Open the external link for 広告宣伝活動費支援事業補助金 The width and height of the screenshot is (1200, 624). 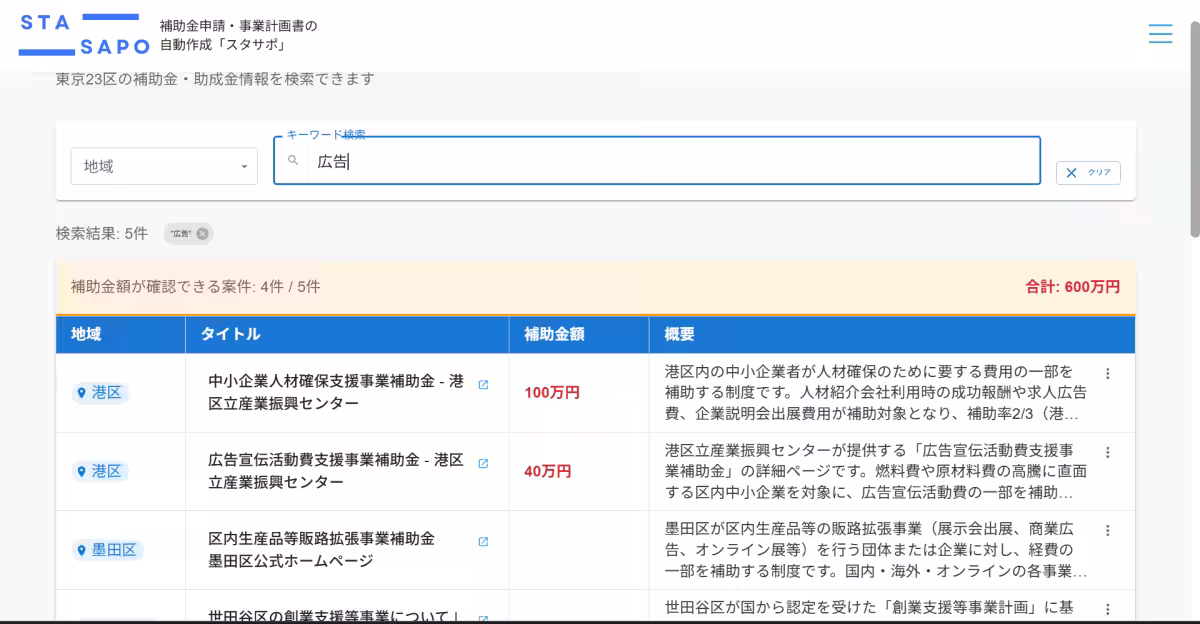[x=484, y=463]
